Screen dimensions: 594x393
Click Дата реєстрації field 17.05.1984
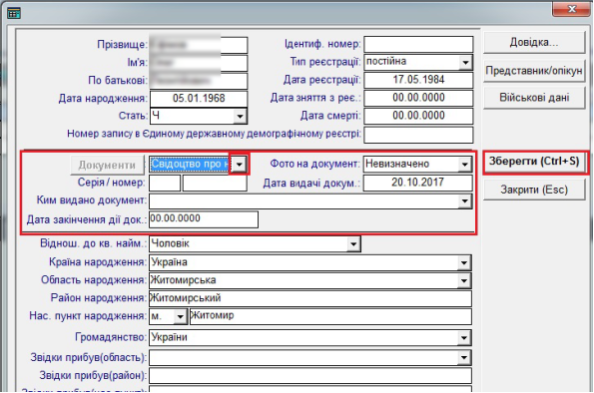click(x=418, y=80)
